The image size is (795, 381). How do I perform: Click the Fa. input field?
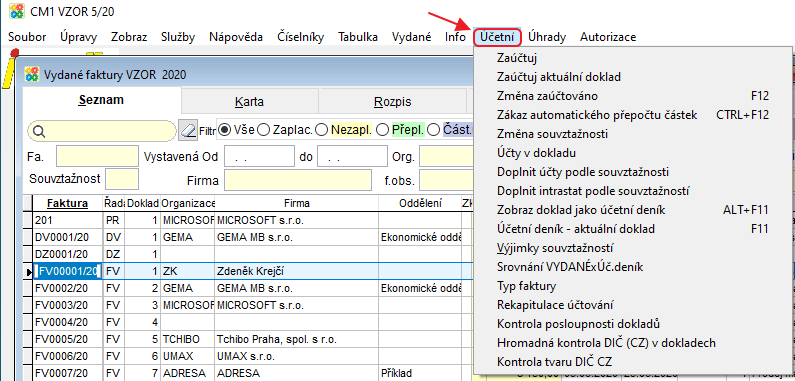(x=97, y=156)
